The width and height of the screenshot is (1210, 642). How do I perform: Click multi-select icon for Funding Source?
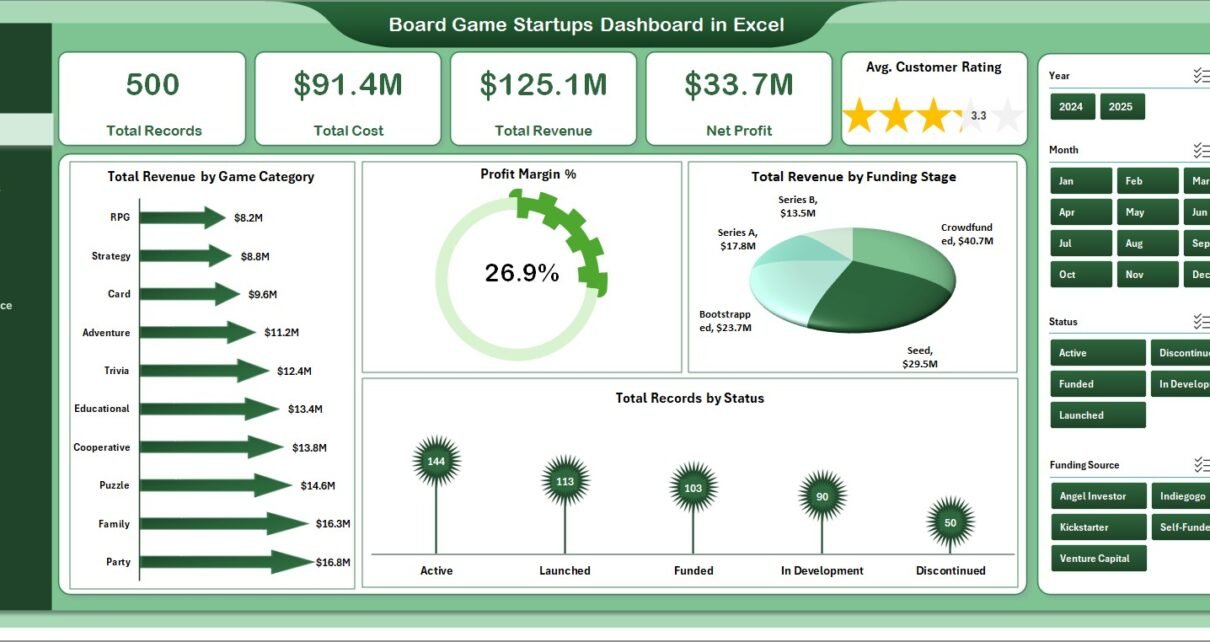click(x=1200, y=465)
